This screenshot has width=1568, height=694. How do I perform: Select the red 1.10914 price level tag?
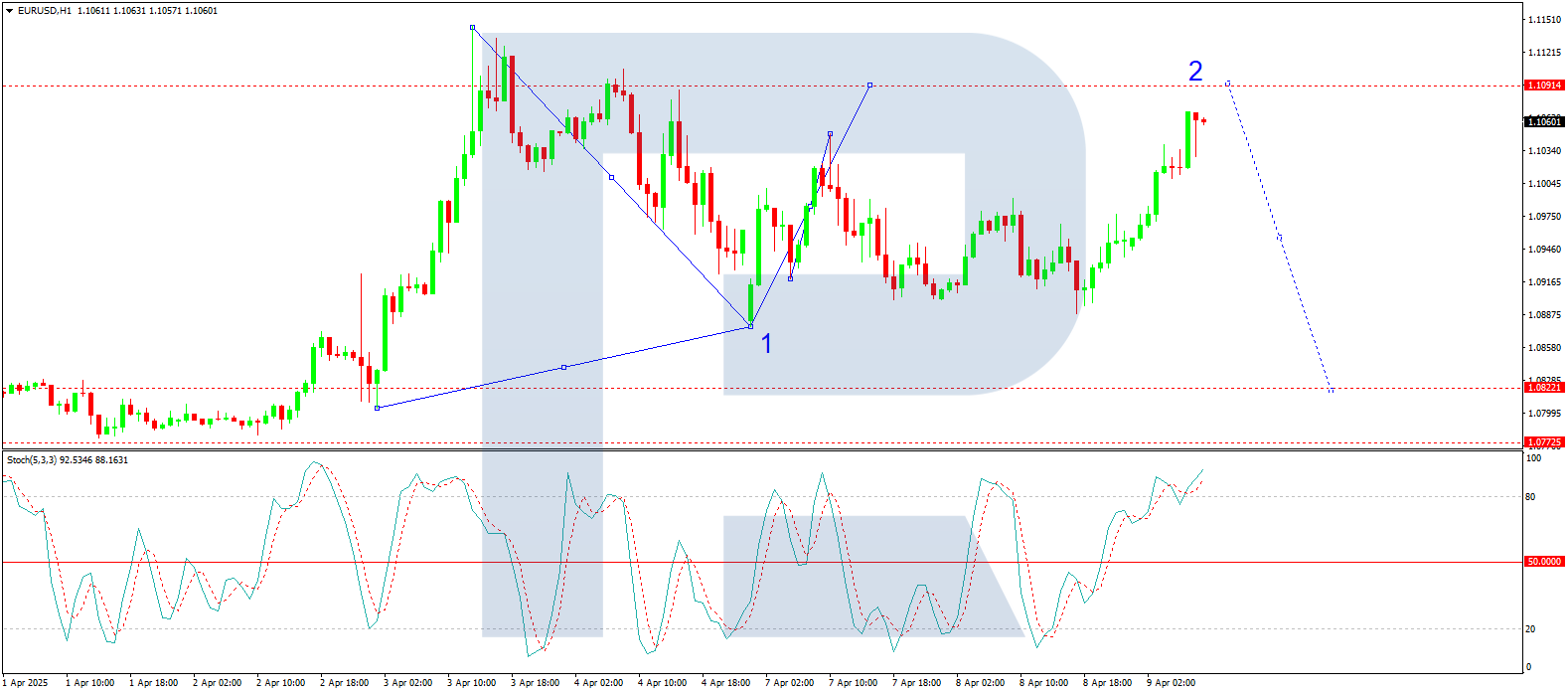(x=1544, y=86)
